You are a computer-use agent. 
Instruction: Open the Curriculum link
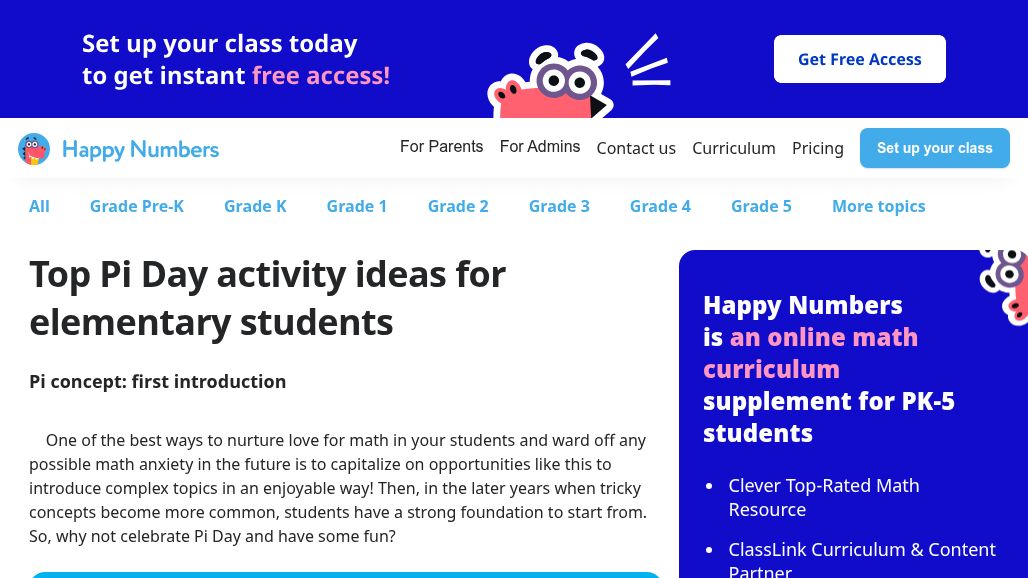pyautogui.click(x=734, y=148)
